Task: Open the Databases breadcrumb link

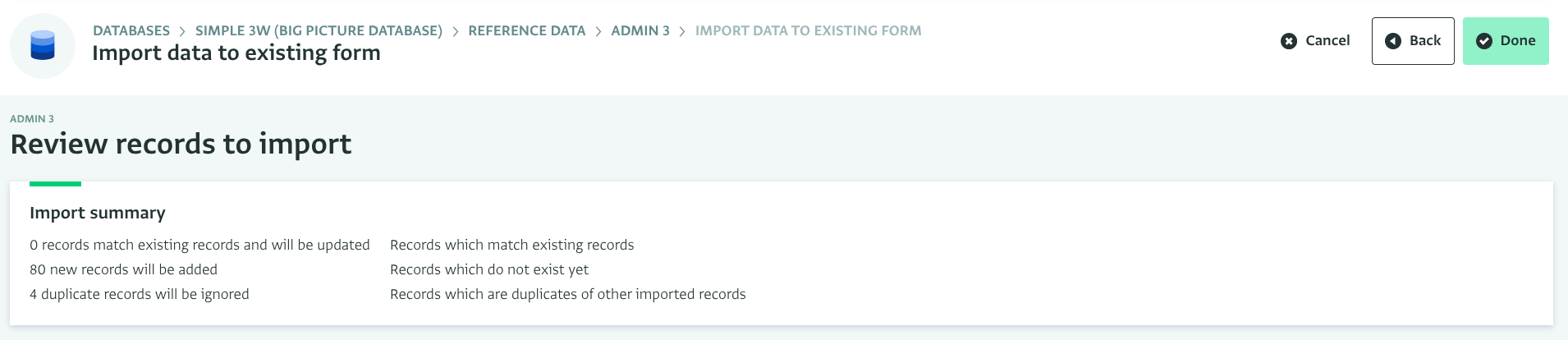Action: pyautogui.click(x=131, y=30)
